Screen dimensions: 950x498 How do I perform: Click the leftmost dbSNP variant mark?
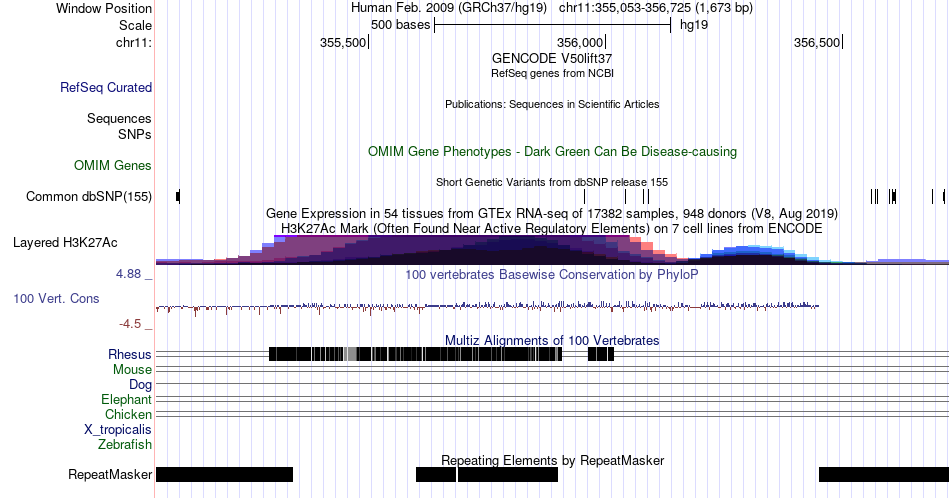click(178, 196)
